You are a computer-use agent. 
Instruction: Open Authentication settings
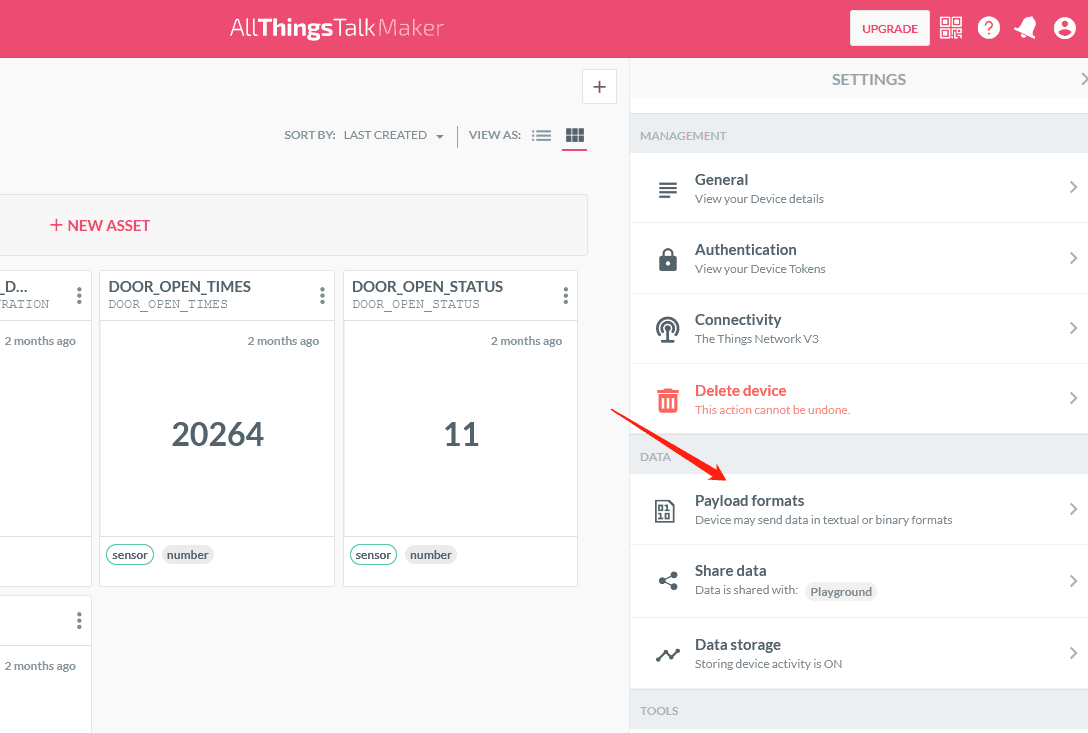[858, 258]
